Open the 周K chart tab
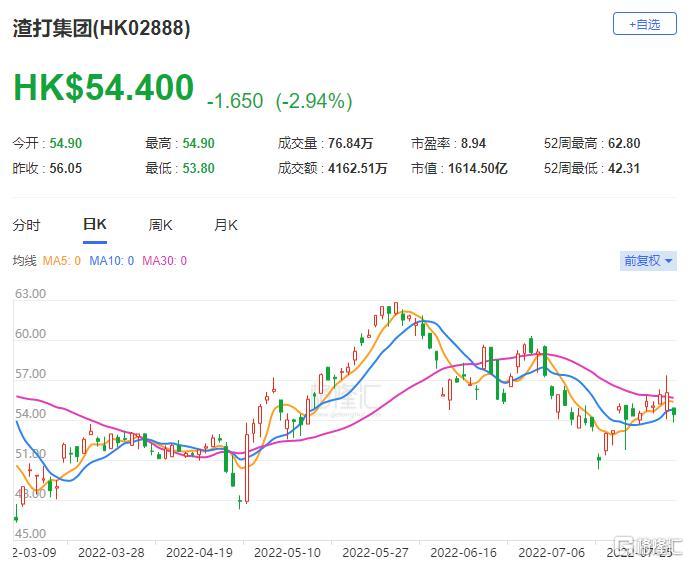The height and width of the screenshot is (563, 689). click(160, 225)
